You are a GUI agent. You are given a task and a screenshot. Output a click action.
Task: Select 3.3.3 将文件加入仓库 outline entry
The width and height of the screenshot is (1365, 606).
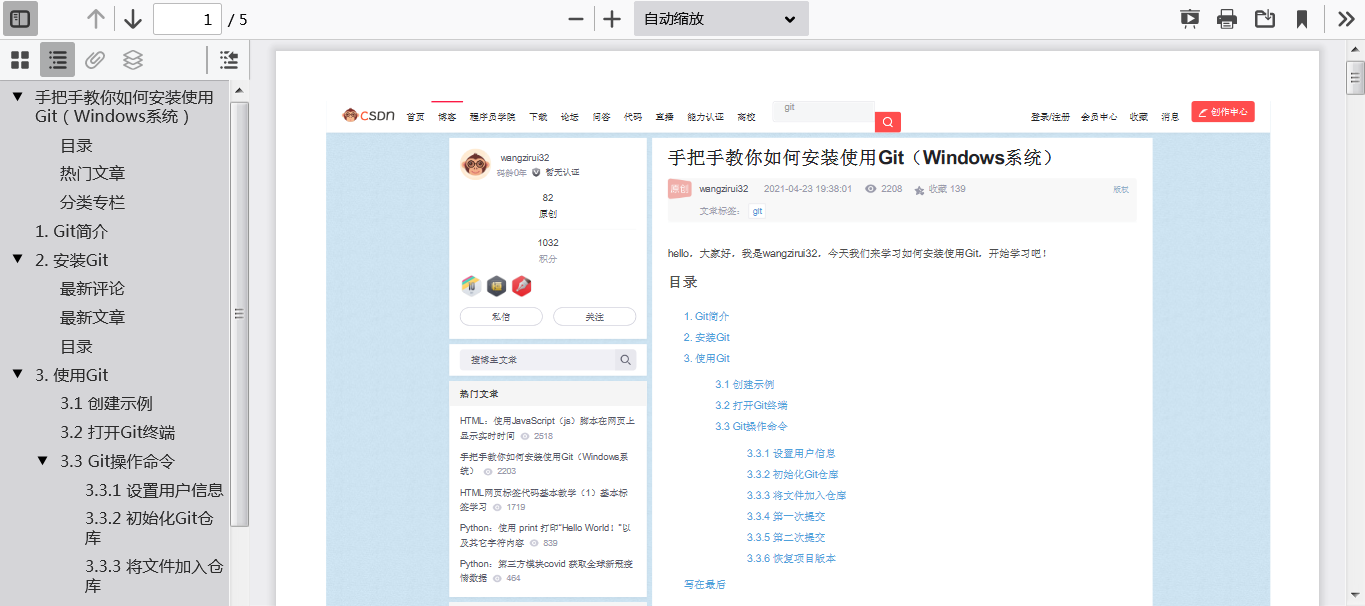tap(154, 576)
